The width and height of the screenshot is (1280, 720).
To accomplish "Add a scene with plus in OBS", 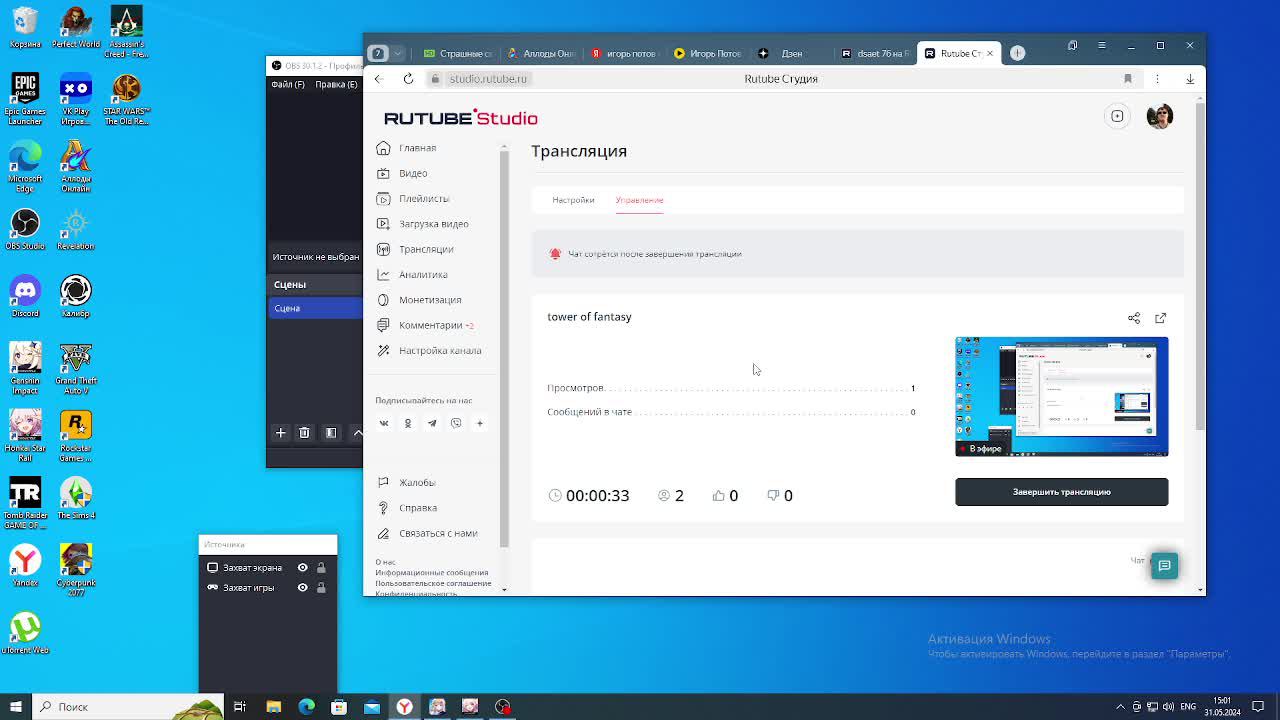I will tap(280, 433).
